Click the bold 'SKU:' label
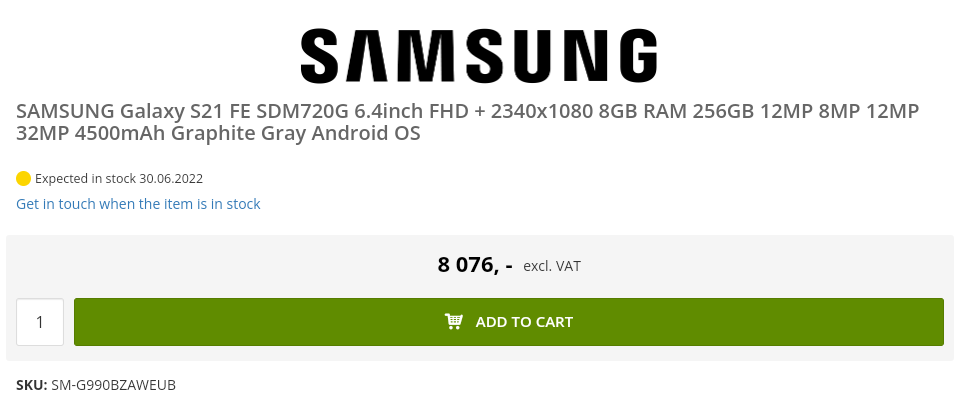The width and height of the screenshot is (957, 400). (31, 385)
